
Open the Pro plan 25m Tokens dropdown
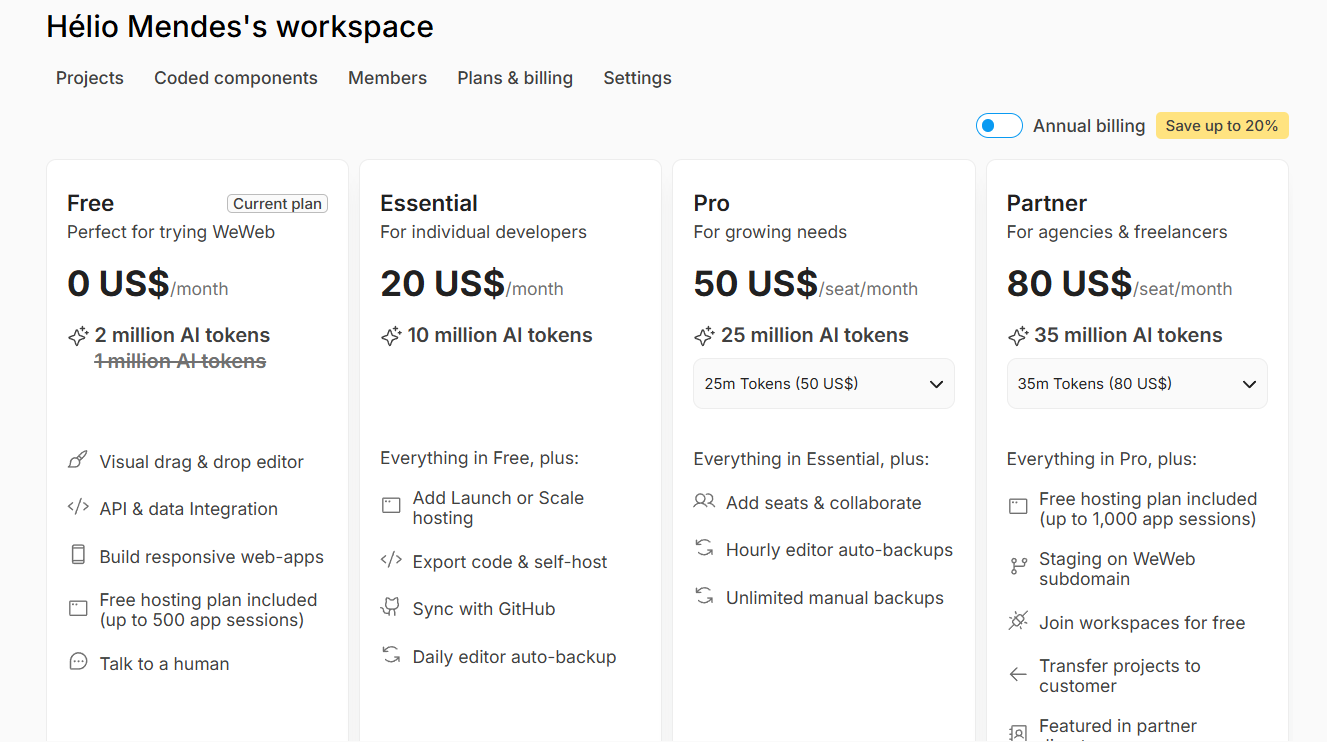[824, 384]
